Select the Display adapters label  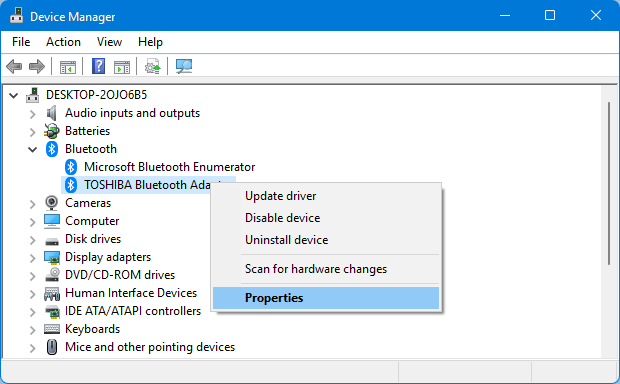(x=108, y=257)
